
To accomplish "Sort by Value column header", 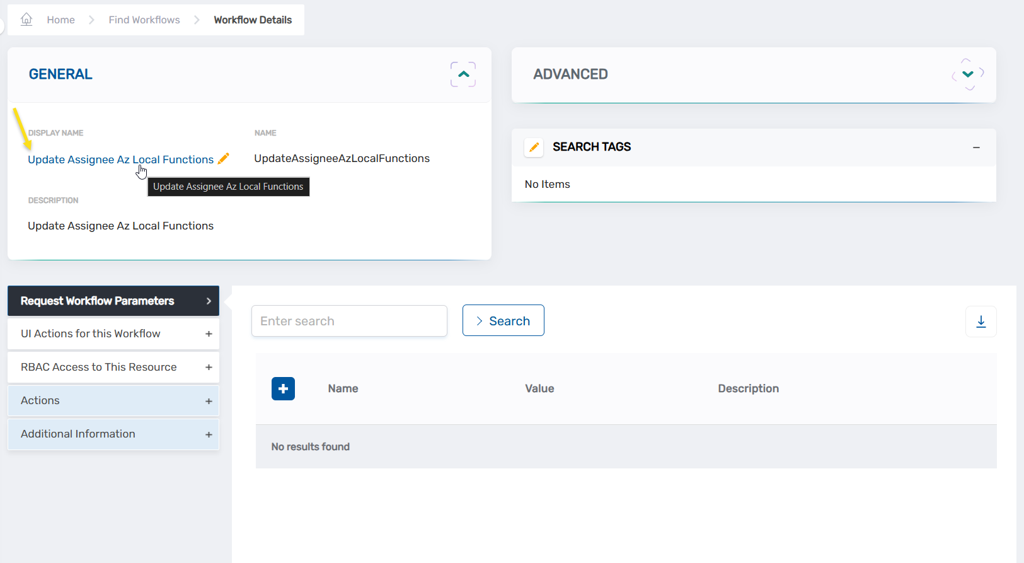I will tap(539, 389).
